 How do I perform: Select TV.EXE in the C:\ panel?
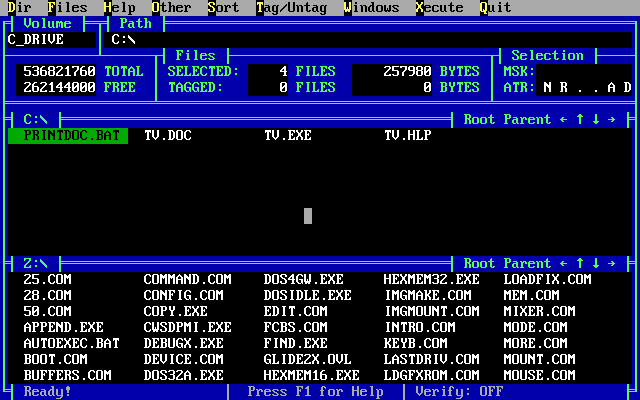287,135
